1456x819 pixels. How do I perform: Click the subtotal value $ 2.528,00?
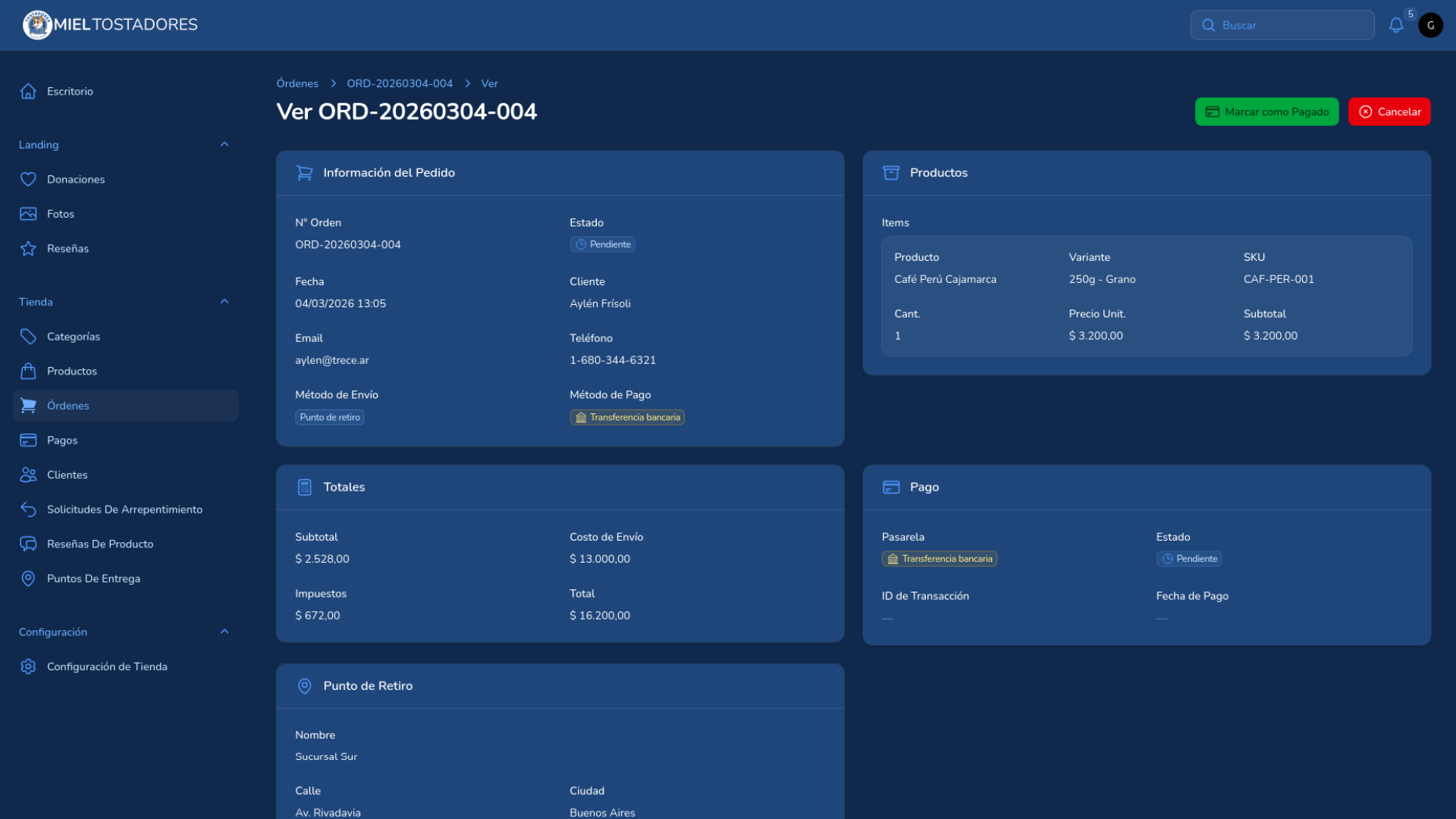coord(322,559)
